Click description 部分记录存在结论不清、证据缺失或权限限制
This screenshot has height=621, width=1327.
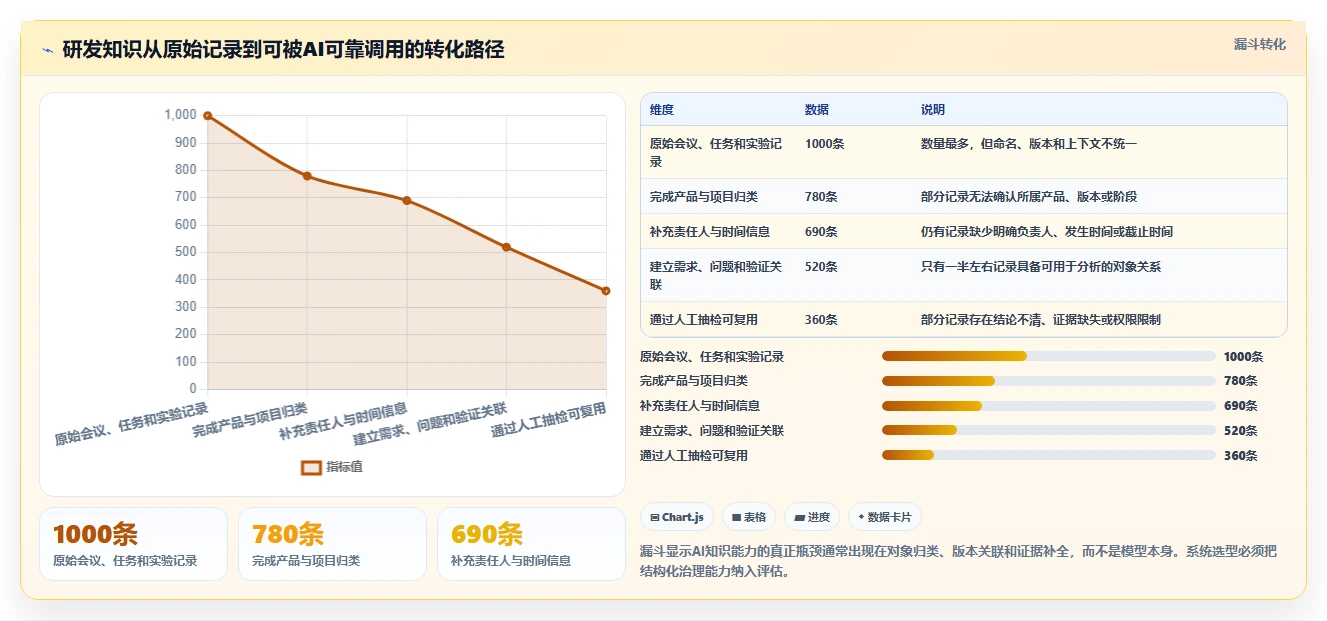point(1041,320)
